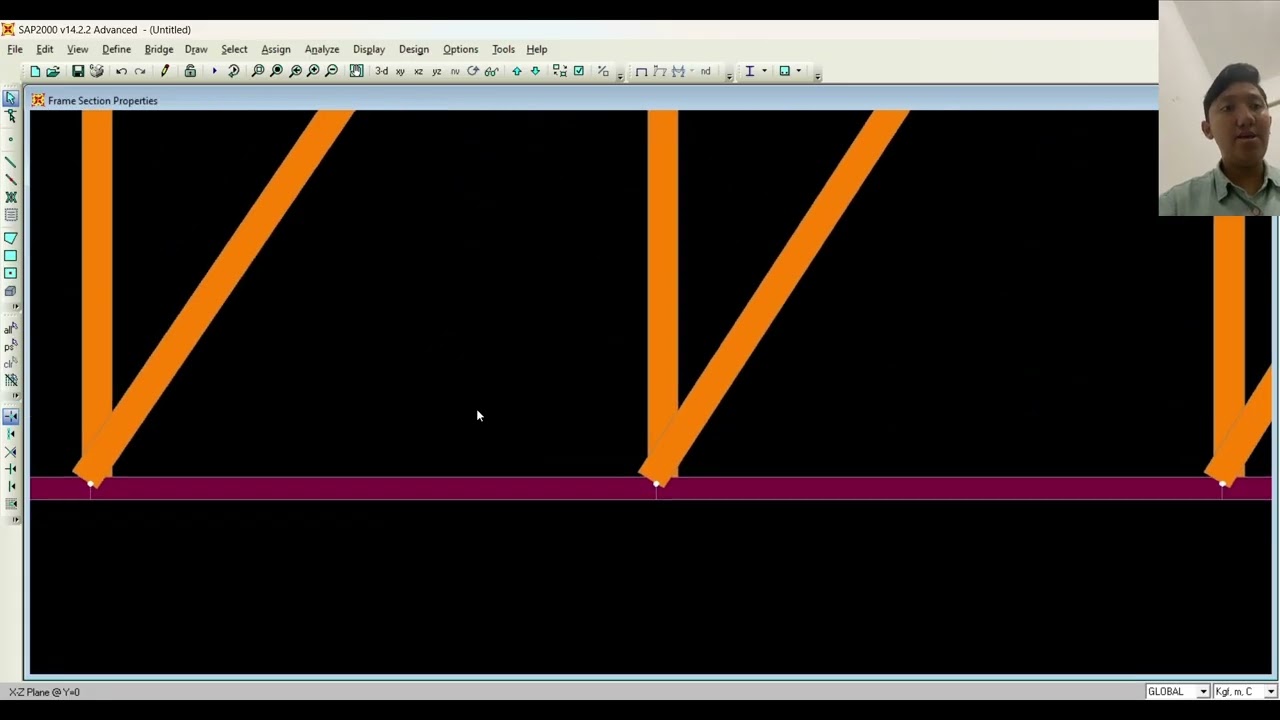Open the Select menu

click(234, 49)
